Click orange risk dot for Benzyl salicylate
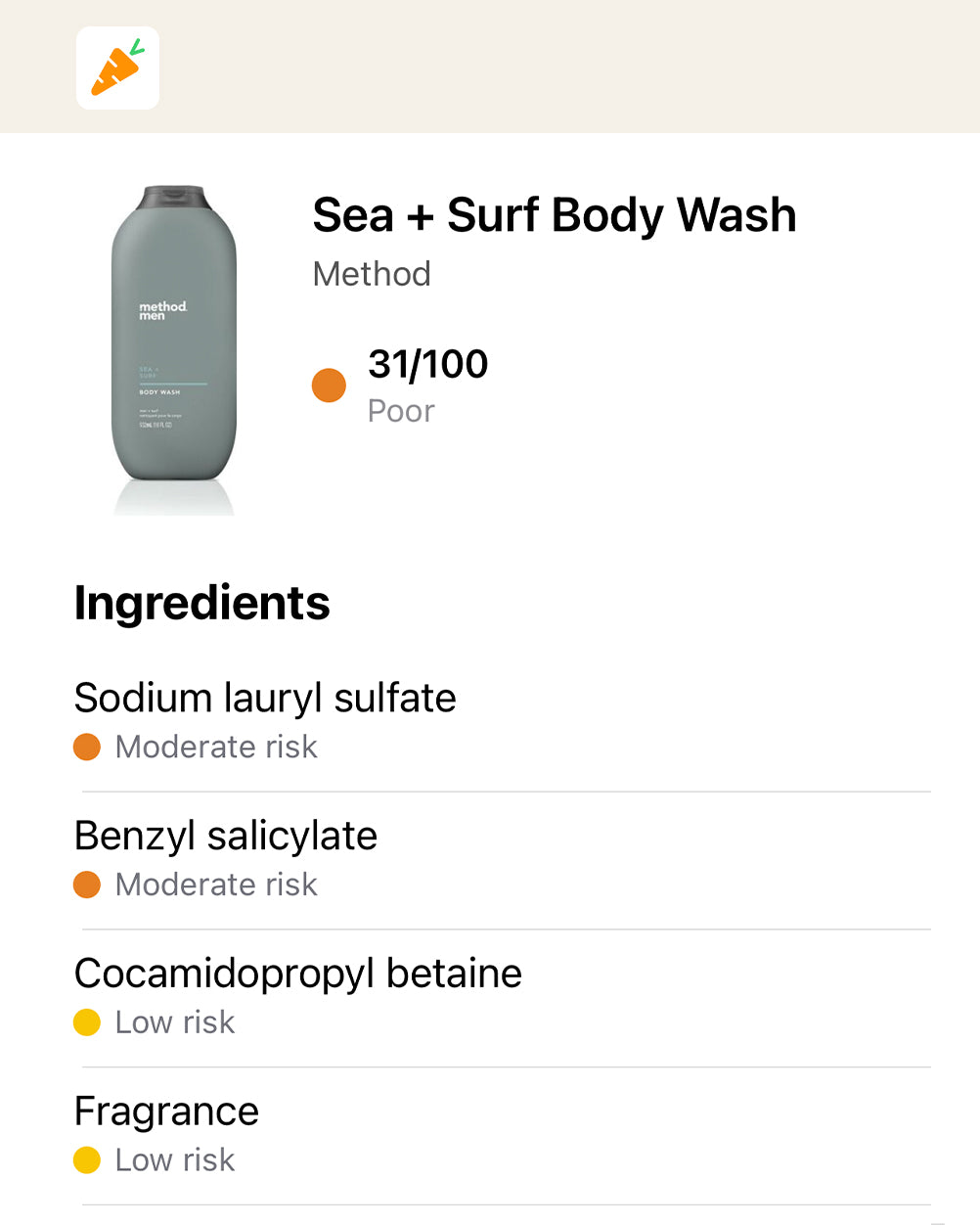980x1225 pixels. click(x=87, y=885)
